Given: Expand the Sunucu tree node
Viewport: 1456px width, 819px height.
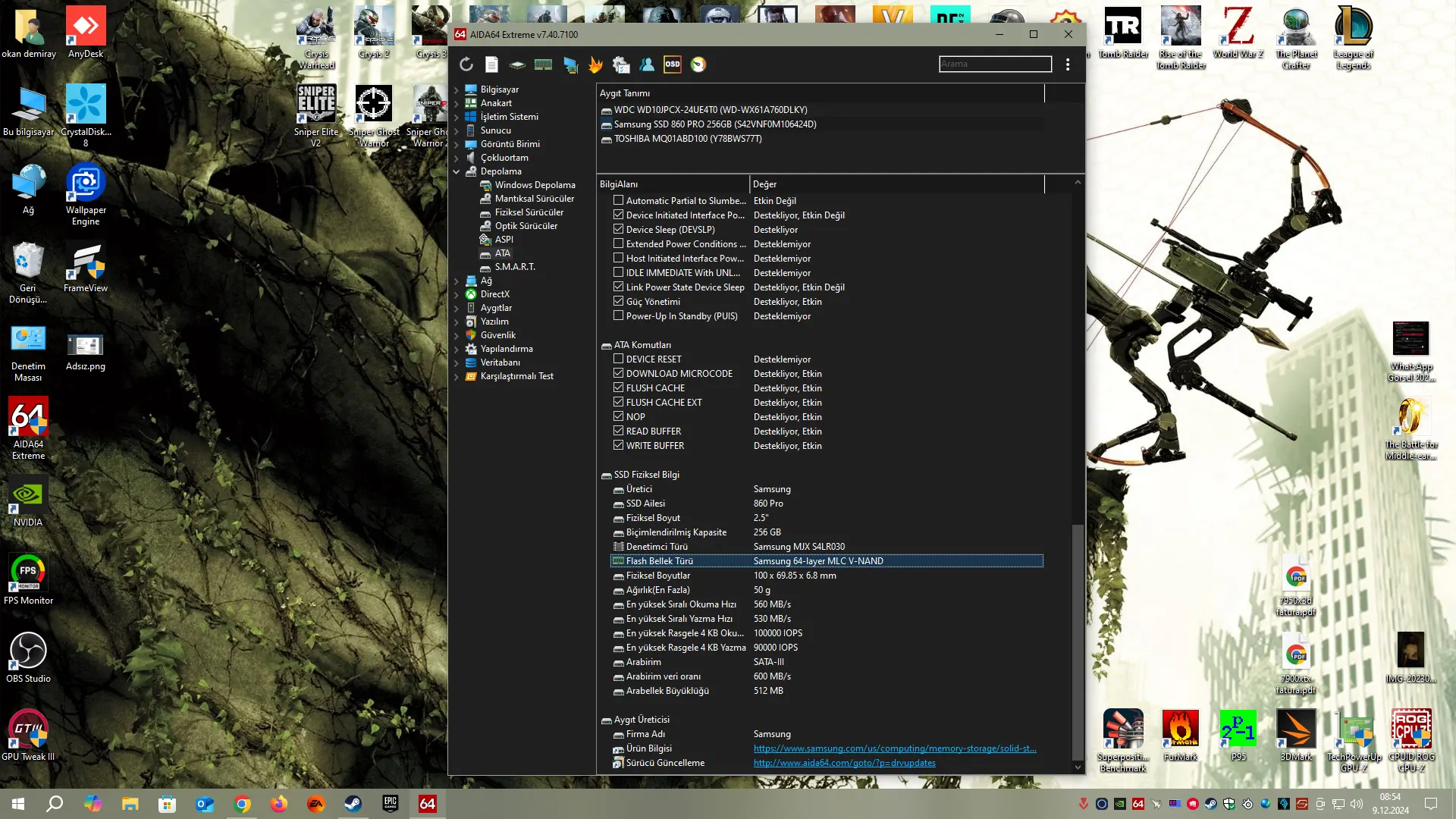Looking at the screenshot, I should (457, 130).
